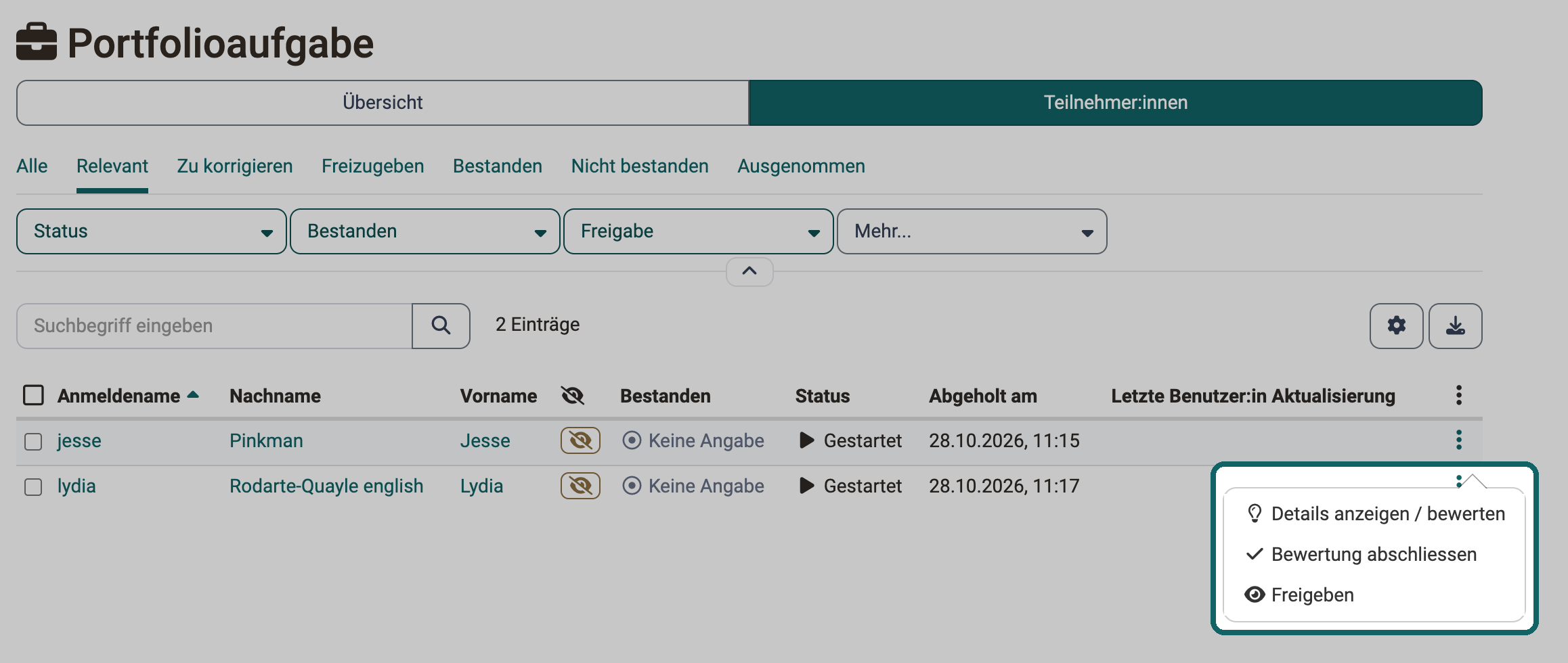Open user link jesse
The height and width of the screenshot is (663, 1568).
(x=79, y=441)
